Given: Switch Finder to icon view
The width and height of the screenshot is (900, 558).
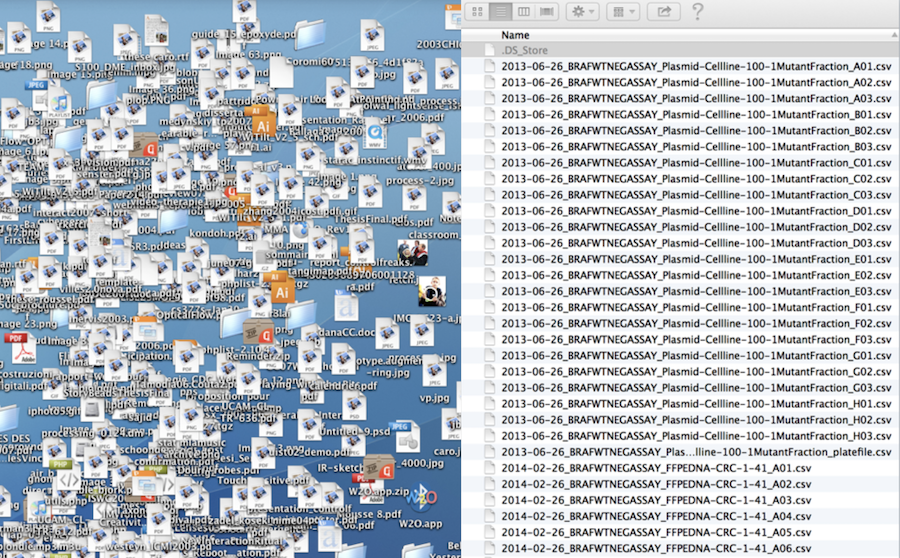Looking at the screenshot, I should point(477,11).
